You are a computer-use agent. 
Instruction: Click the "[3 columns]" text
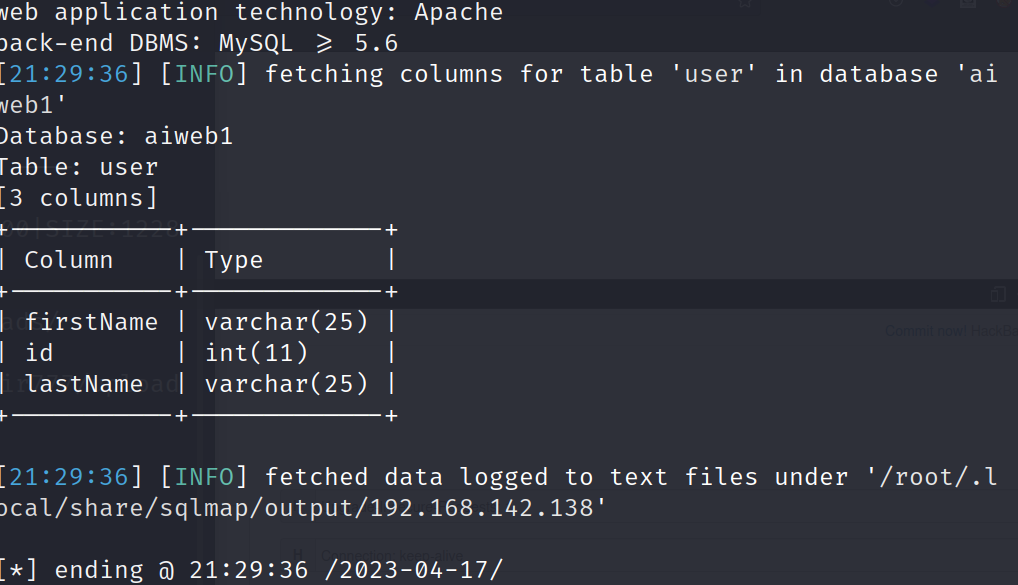(x=79, y=198)
